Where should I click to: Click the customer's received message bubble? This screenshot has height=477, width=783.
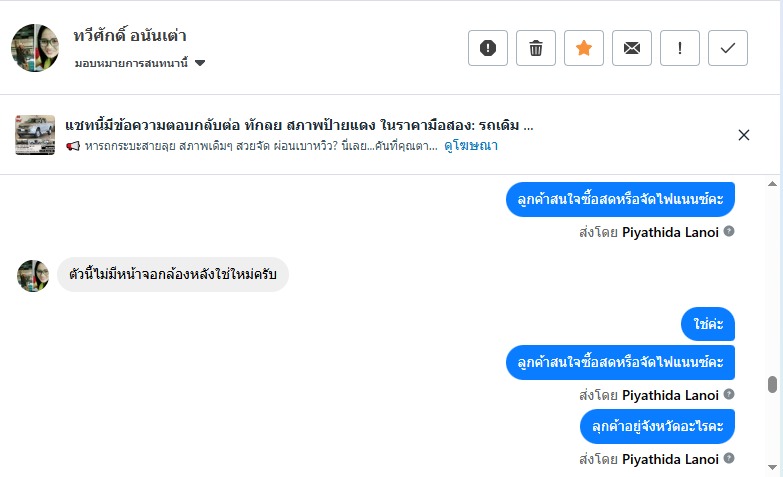(173, 275)
